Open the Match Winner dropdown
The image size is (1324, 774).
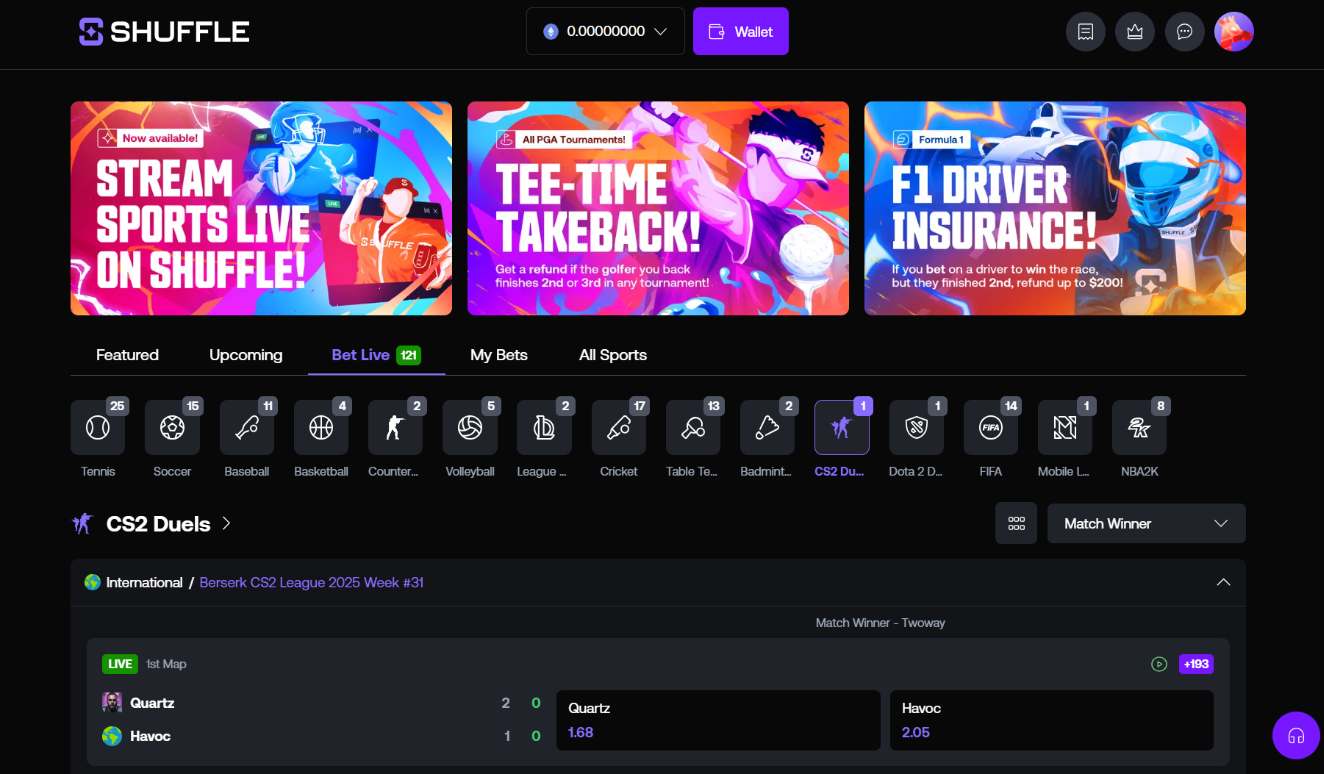(x=1146, y=523)
